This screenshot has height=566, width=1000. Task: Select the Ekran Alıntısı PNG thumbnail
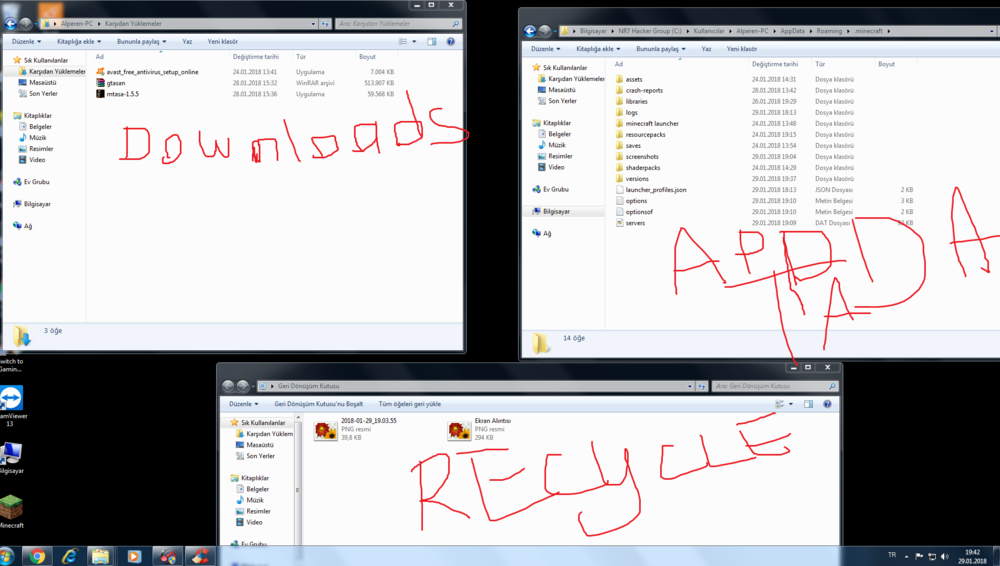point(458,430)
